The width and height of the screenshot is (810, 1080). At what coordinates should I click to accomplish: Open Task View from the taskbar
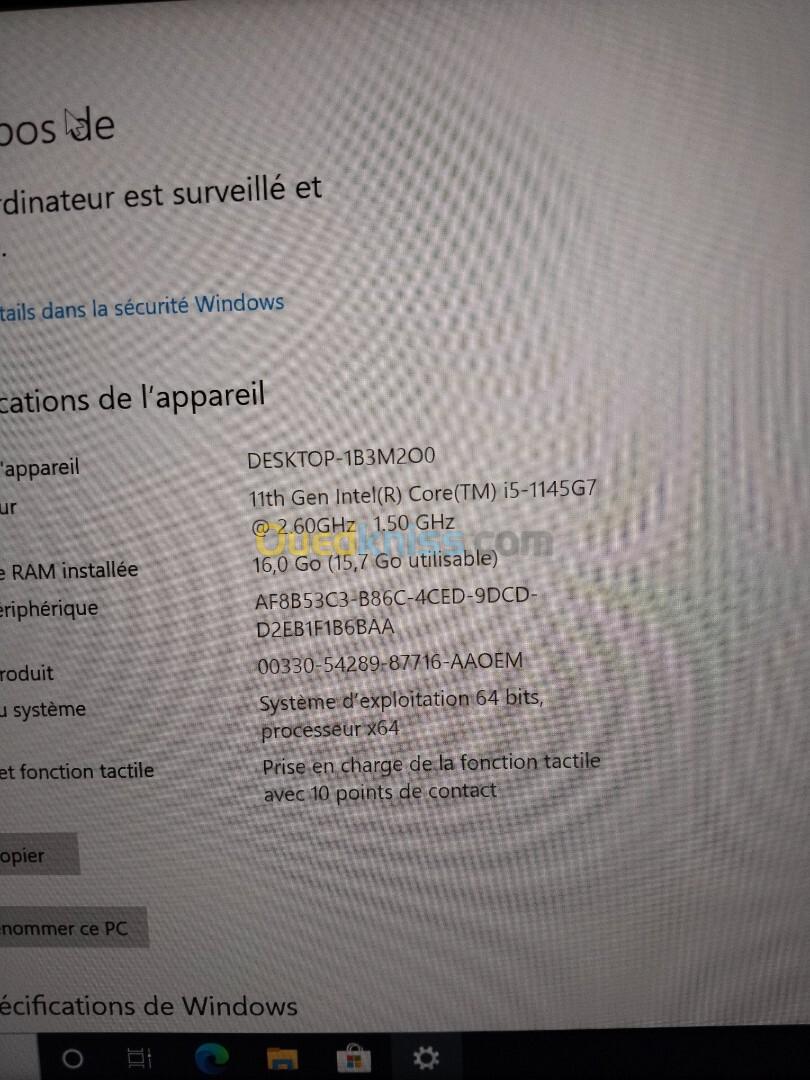tap(140, 1057)
